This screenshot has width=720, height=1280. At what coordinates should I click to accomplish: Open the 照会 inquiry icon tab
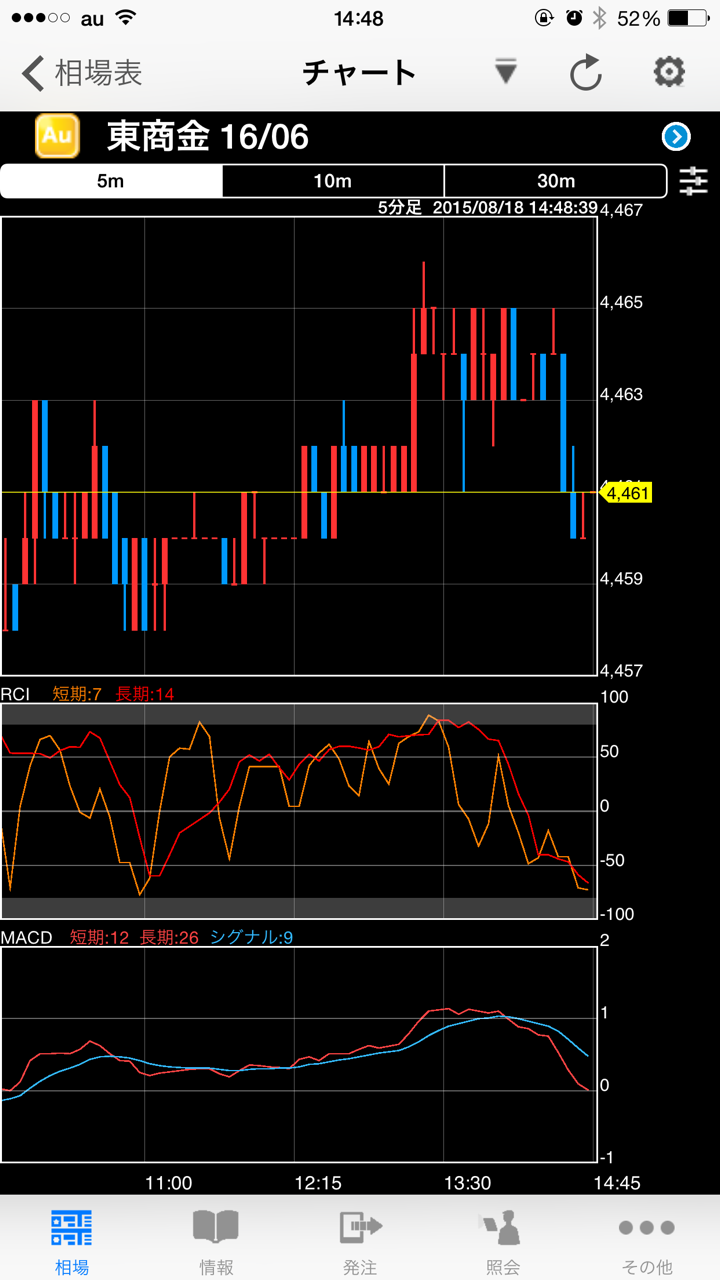(x=503, y=1240)
